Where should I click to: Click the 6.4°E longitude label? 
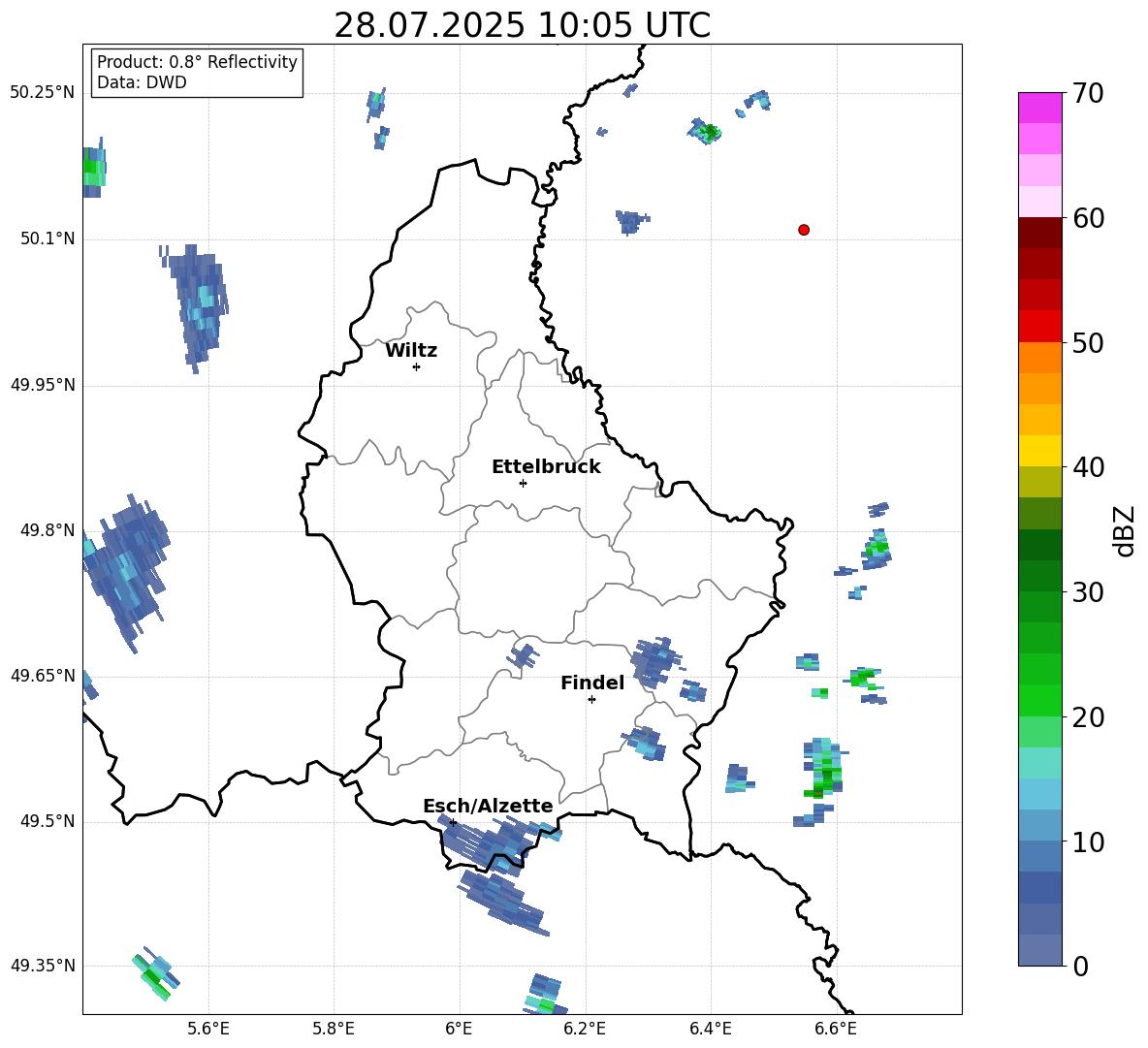[x=710, y=1029]
